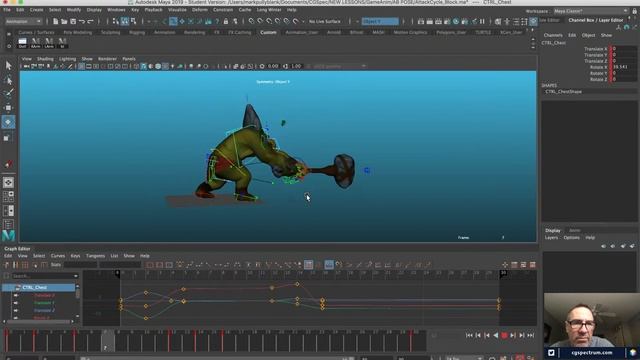
Task: Switch to the Display layer tab
Action: (x=553, y=231)
